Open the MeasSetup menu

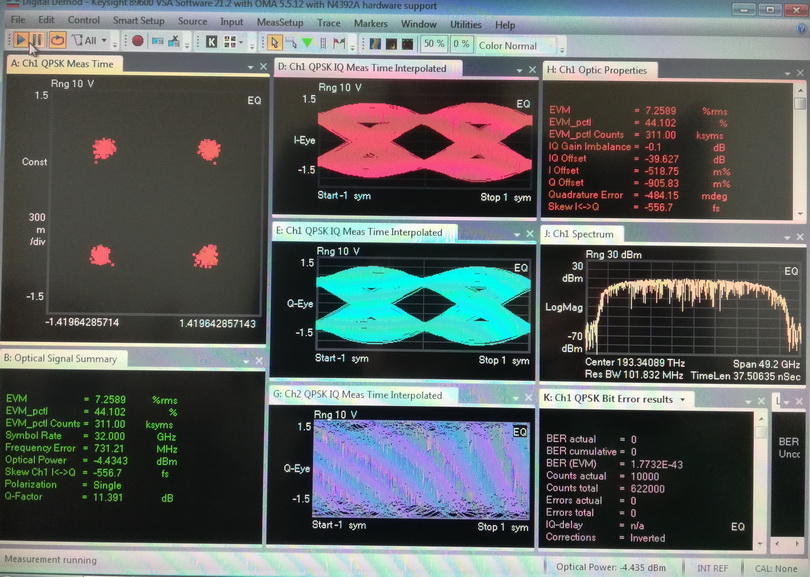[x=279, y=23]
